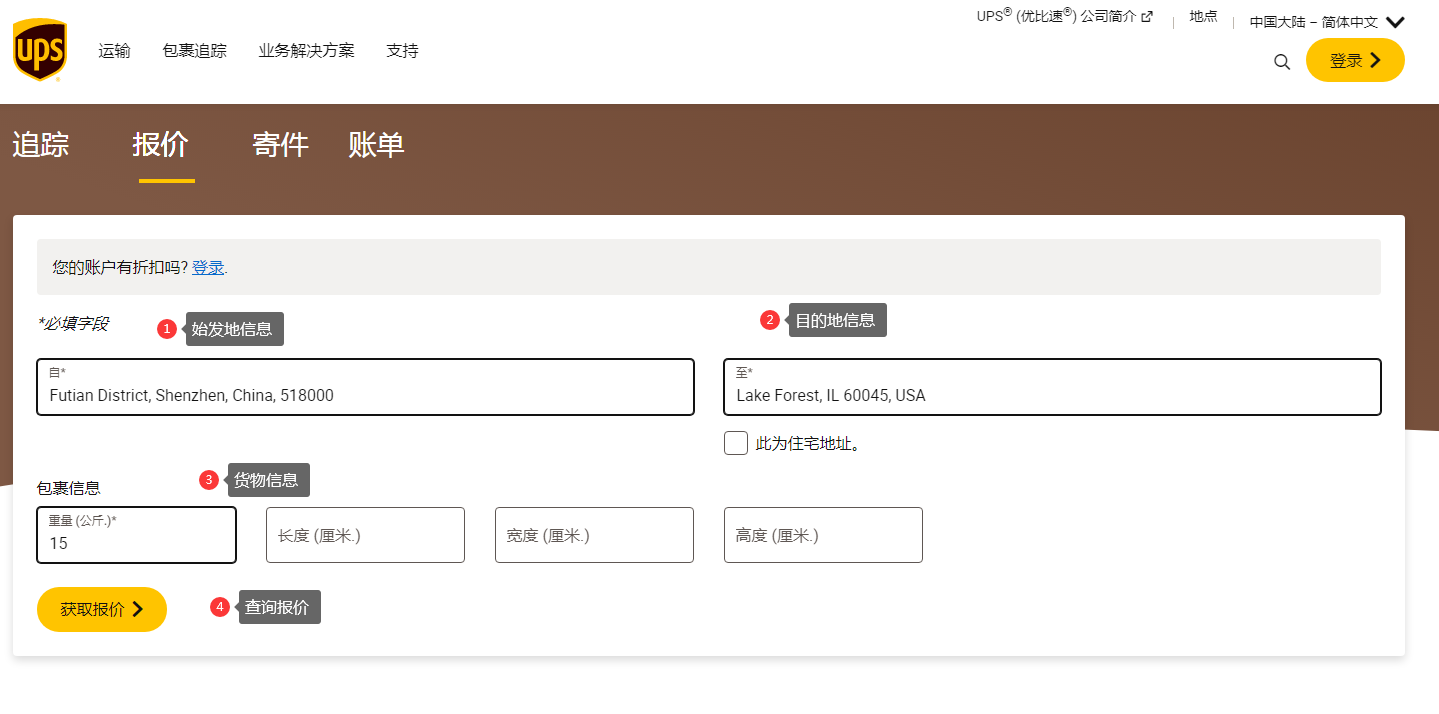This screenshot has width=1439, height=714.
Task: Open the 业务解决方案 menu
Action: [306, 51]
